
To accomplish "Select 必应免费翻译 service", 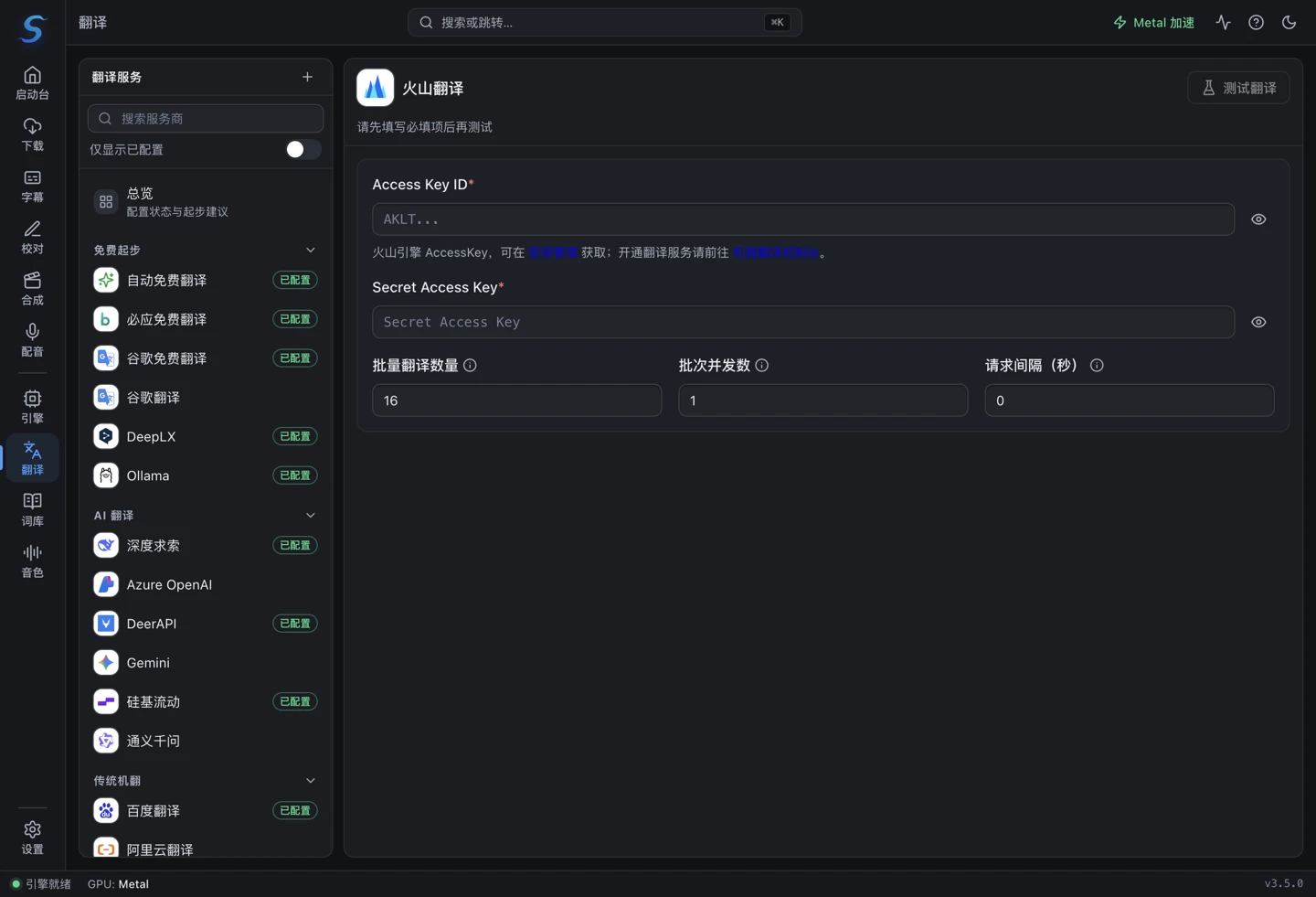I will (x=206, y=319).
